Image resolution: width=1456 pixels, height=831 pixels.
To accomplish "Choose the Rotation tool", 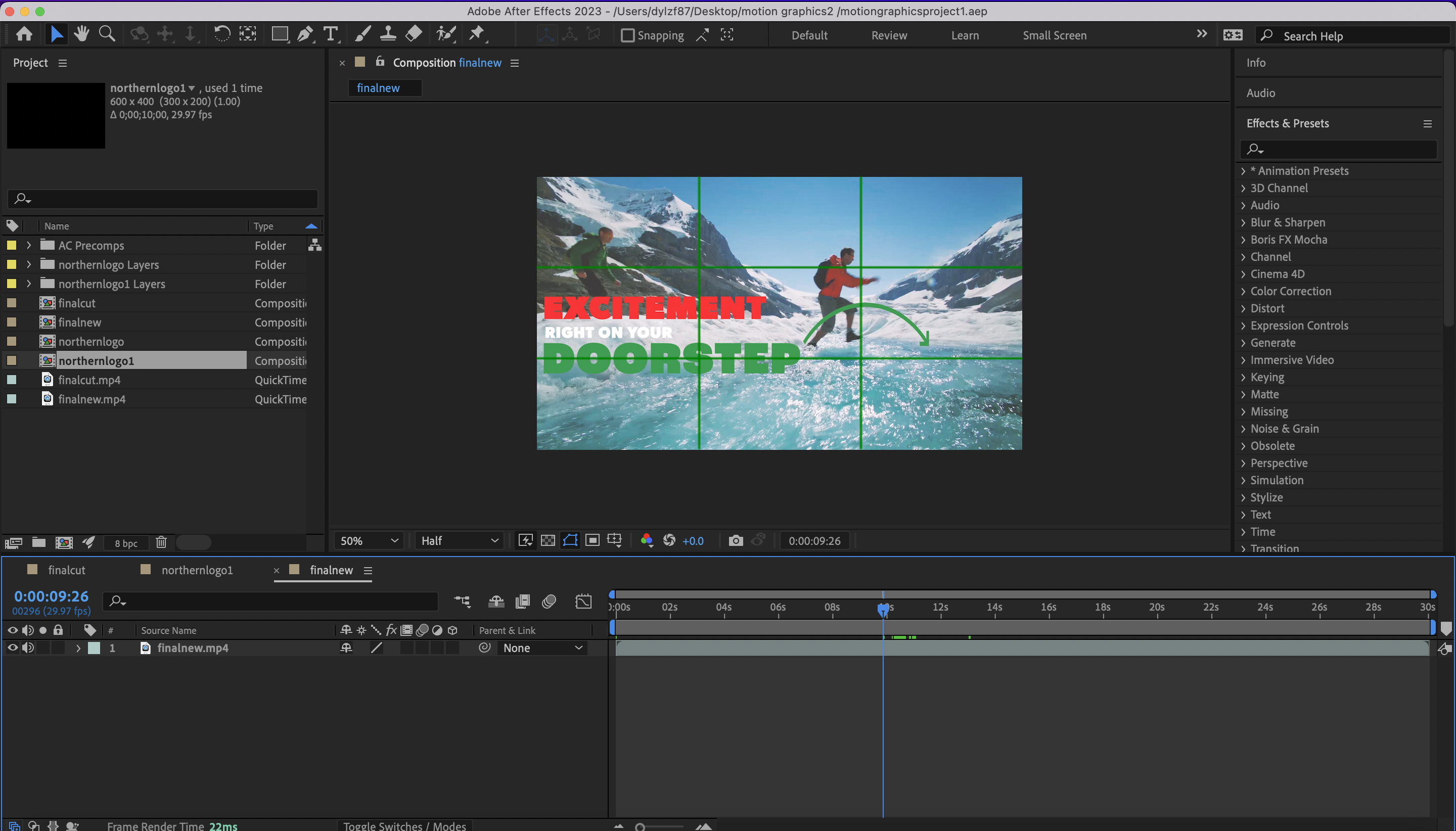I will [221, 34].
